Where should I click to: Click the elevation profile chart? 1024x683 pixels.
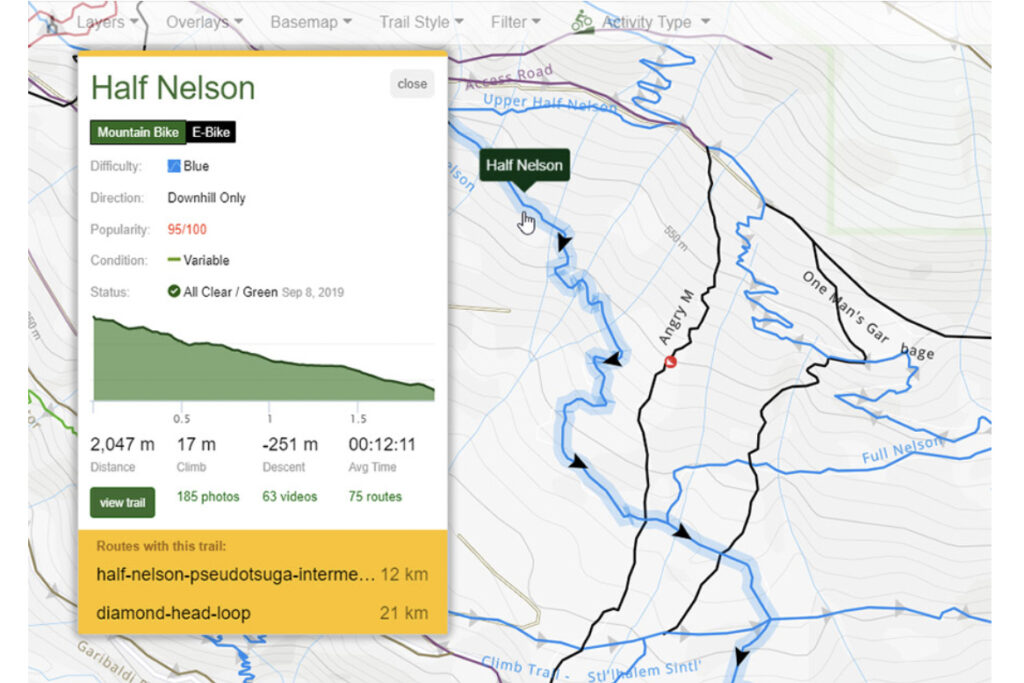coord(263,358)
